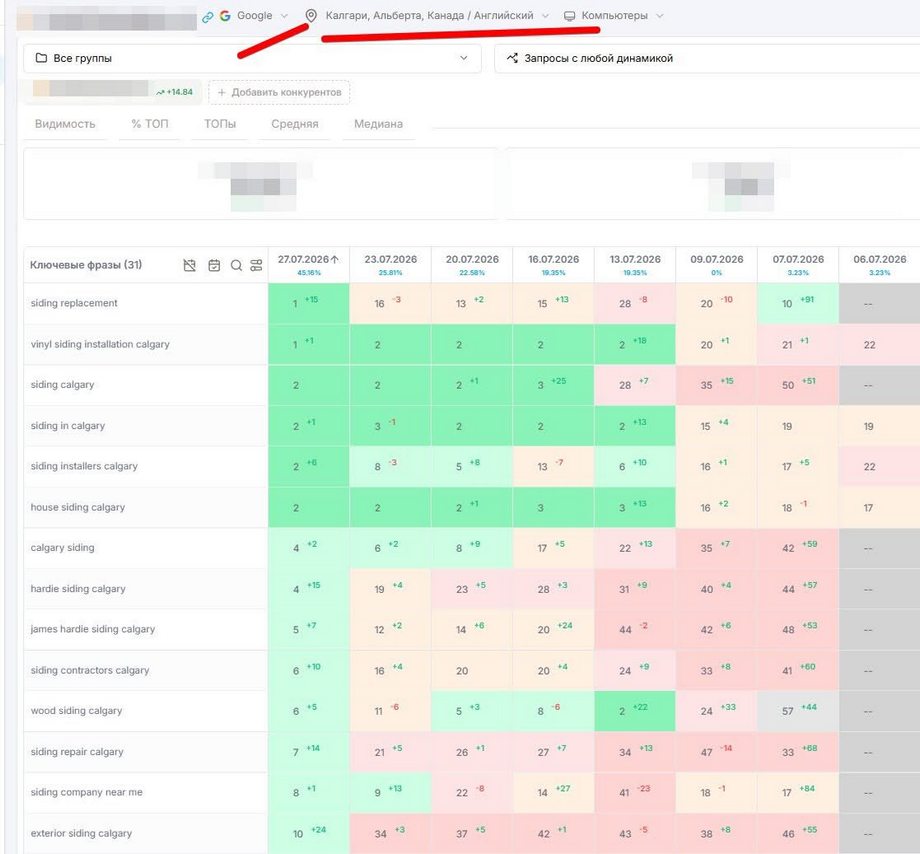This screenshot has width=920, height=854.
Task: Switch to the Медиана tab
Action: 378,124
